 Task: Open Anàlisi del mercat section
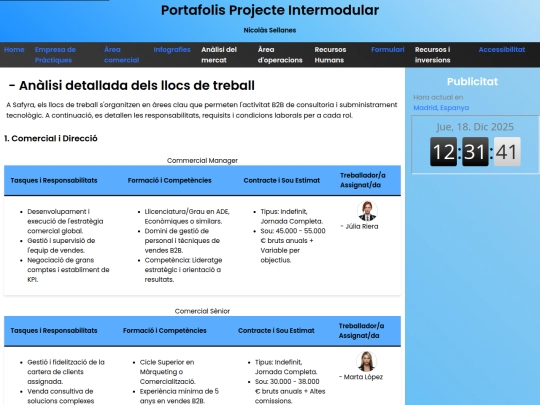(219, 55)
